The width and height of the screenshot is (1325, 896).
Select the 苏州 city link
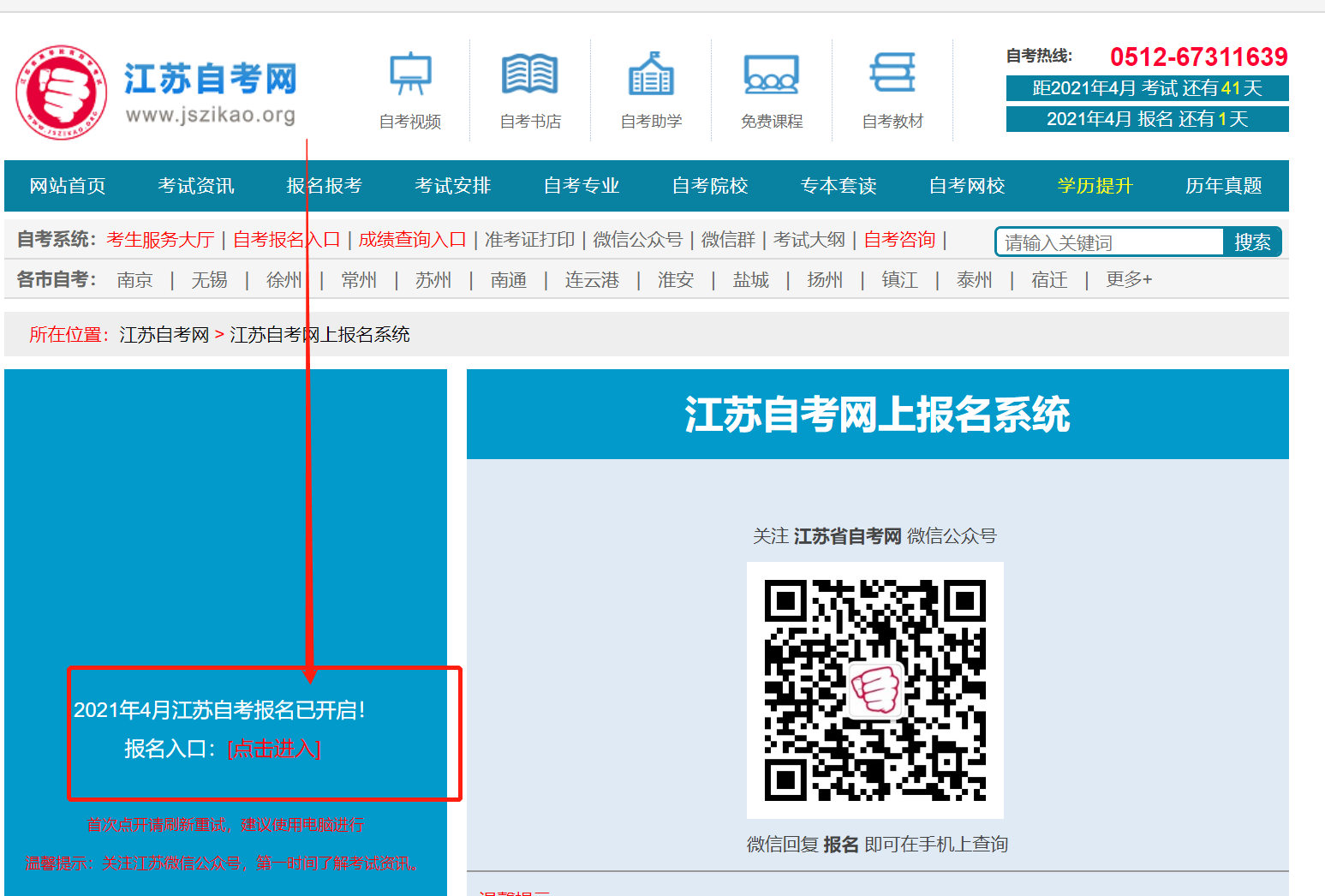pos(433,280)
